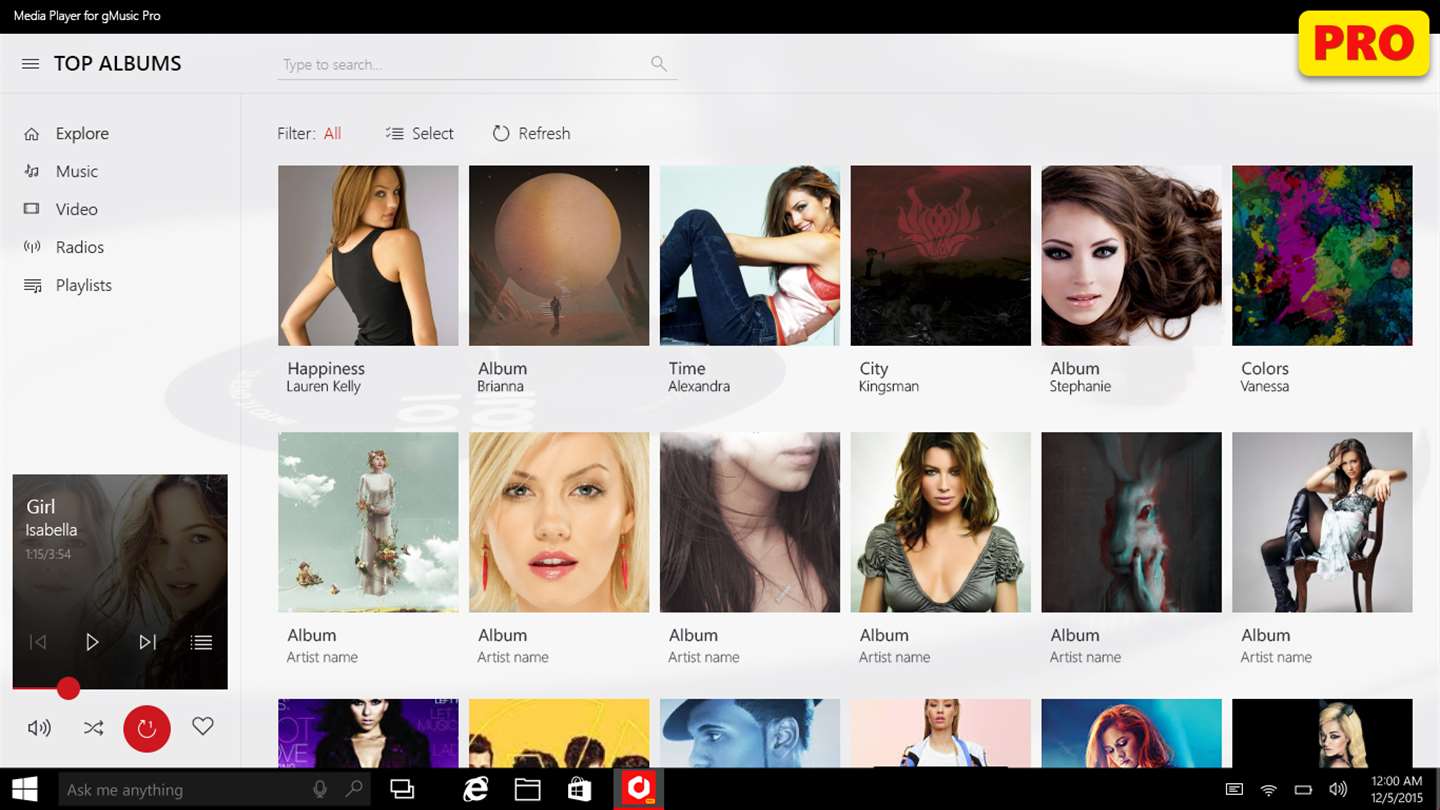Go to Explore section

coord(82,134)
